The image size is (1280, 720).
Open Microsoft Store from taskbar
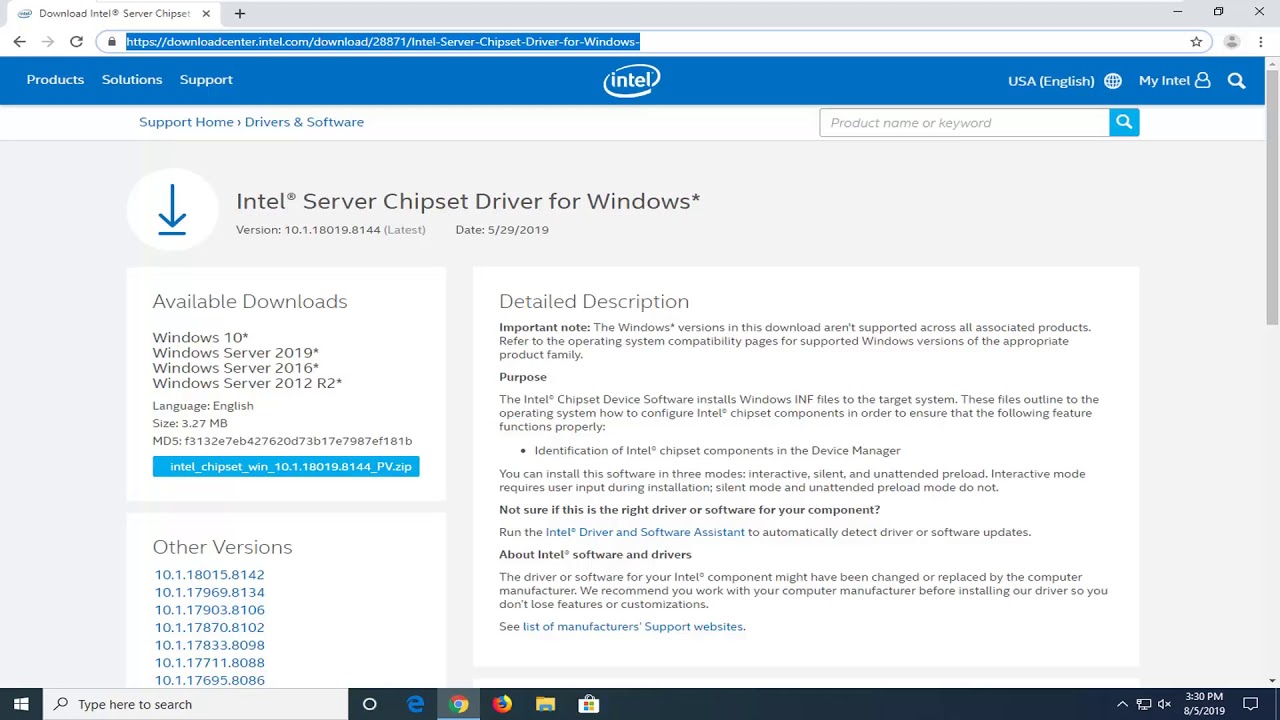tap(589, 704)
